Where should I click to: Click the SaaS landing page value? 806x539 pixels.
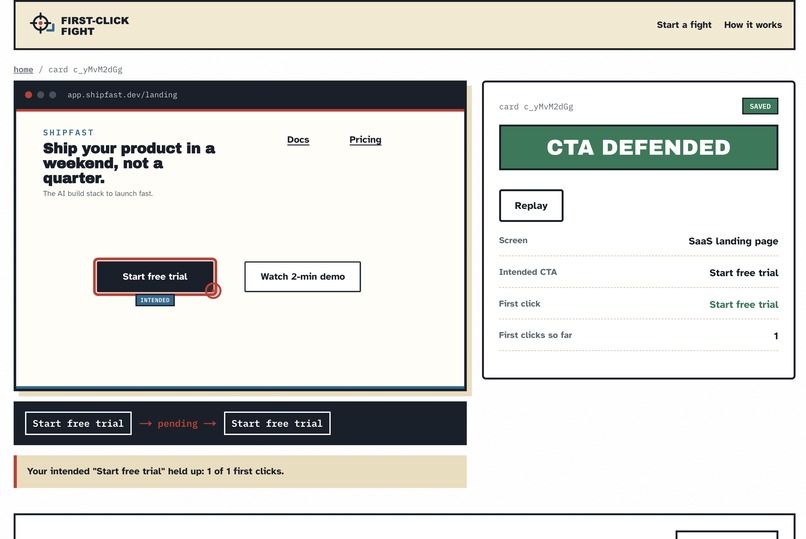click(x=733, y=241)
